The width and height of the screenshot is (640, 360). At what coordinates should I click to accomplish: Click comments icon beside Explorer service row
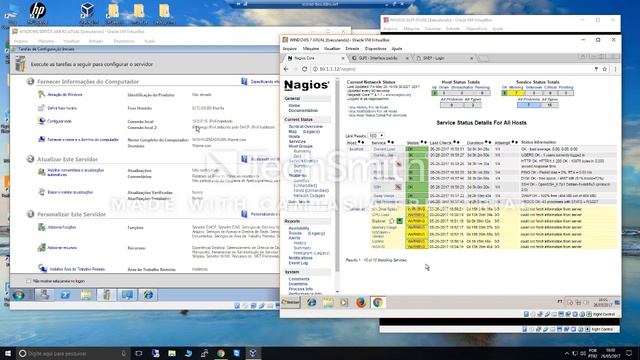(391, 221)
